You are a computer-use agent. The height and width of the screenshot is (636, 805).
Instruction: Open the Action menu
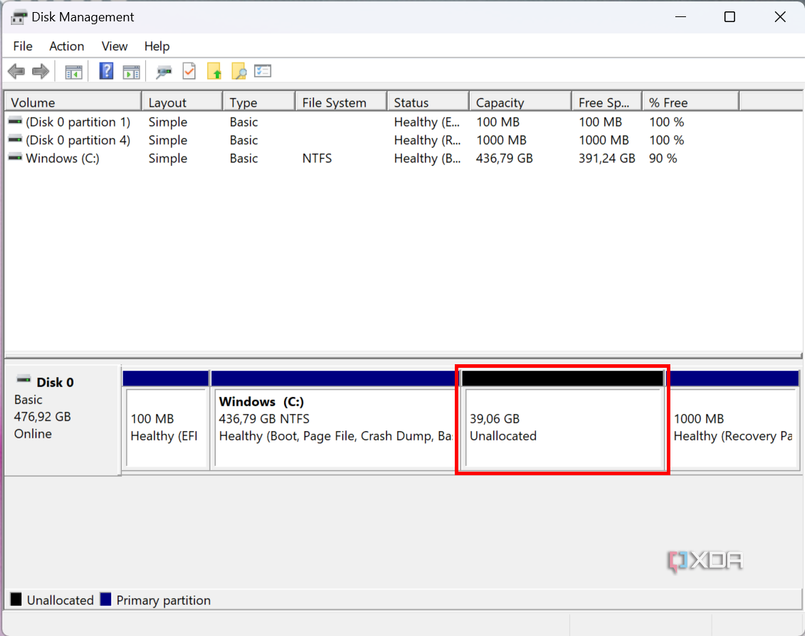67,46
